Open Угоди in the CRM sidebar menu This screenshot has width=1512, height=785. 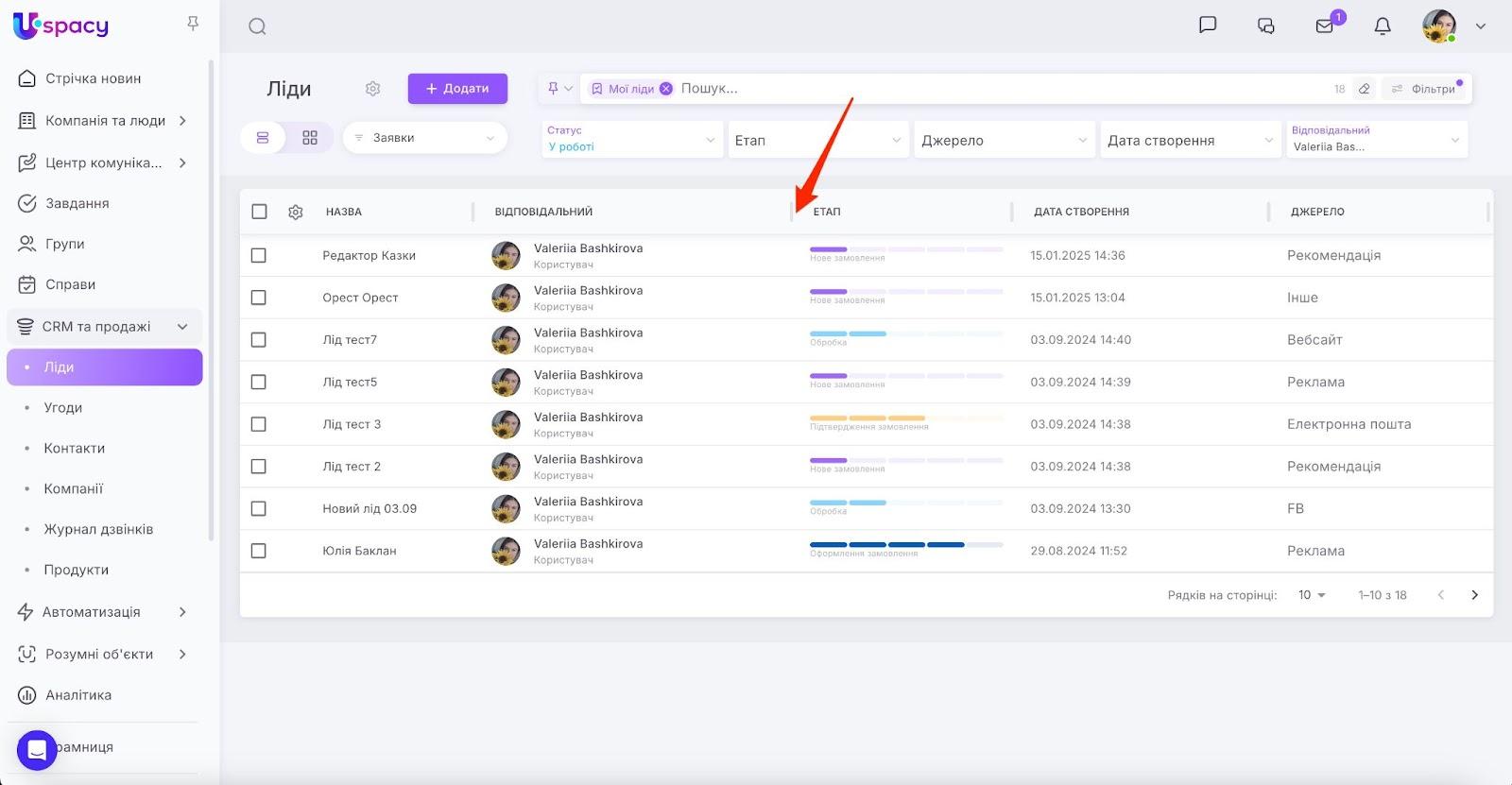pos(63,408)
